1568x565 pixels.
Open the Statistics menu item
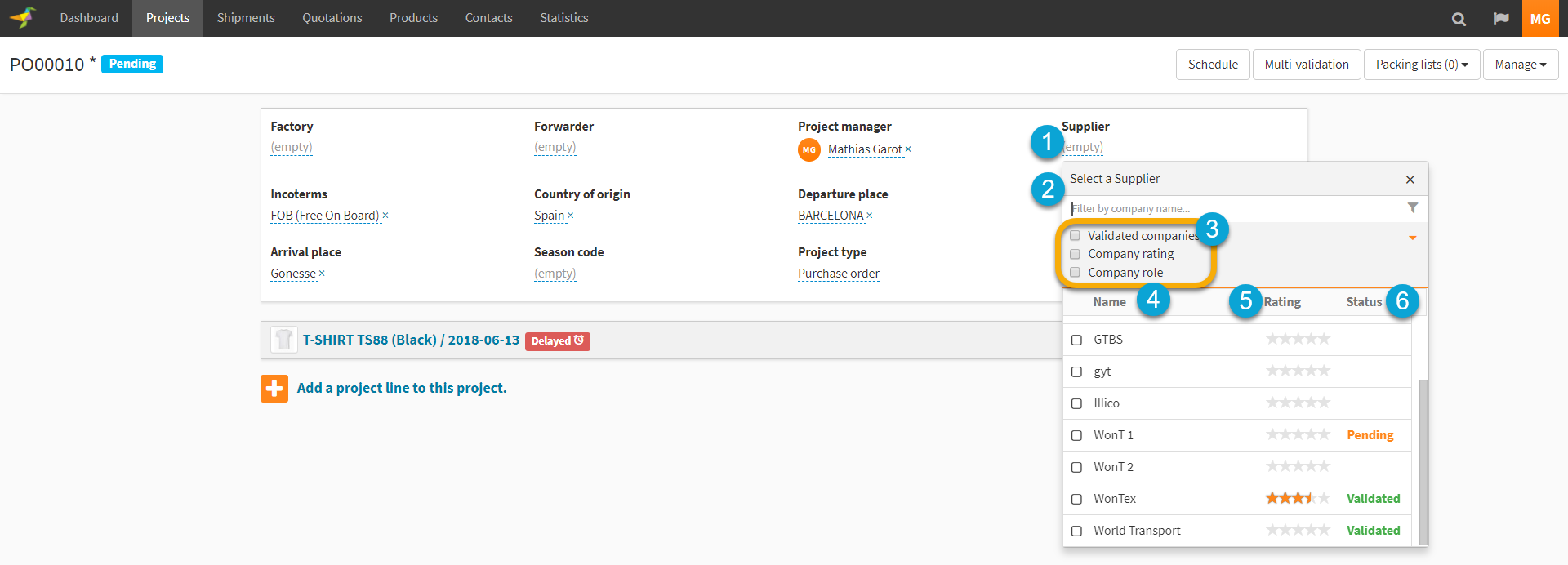(563, 18)
